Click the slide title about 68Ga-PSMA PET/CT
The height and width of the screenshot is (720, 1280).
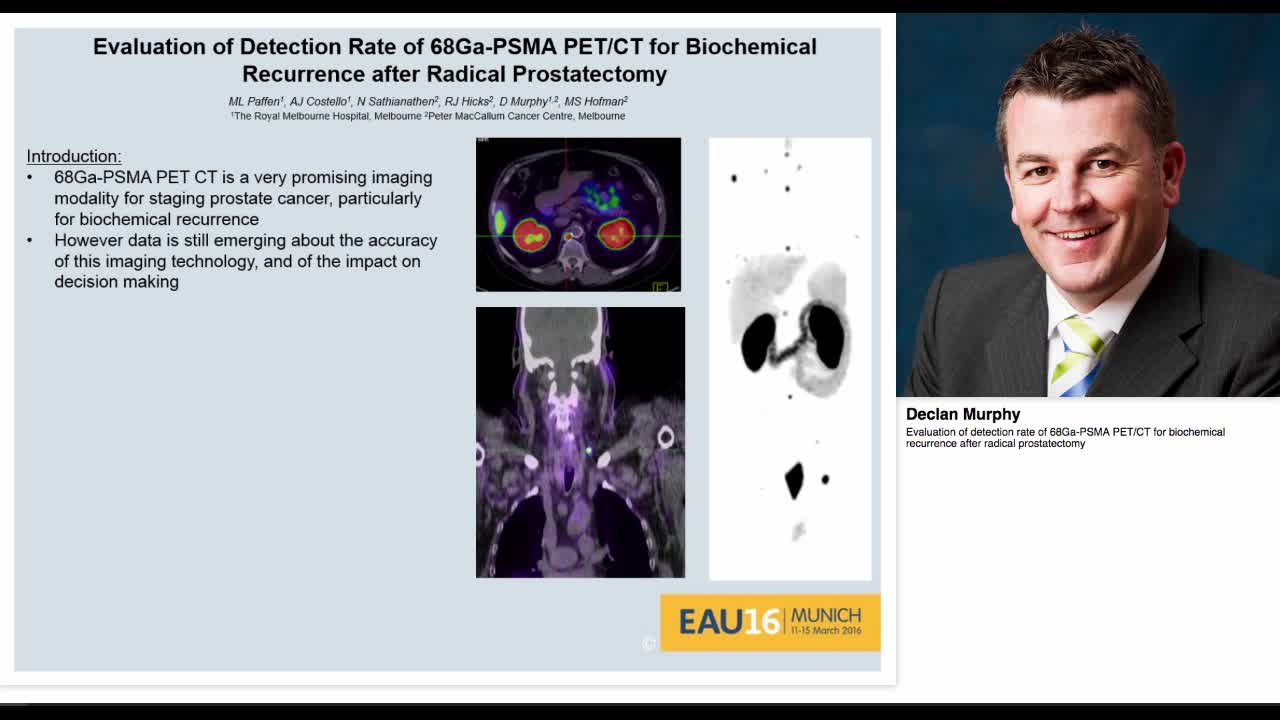click(454, 58)
